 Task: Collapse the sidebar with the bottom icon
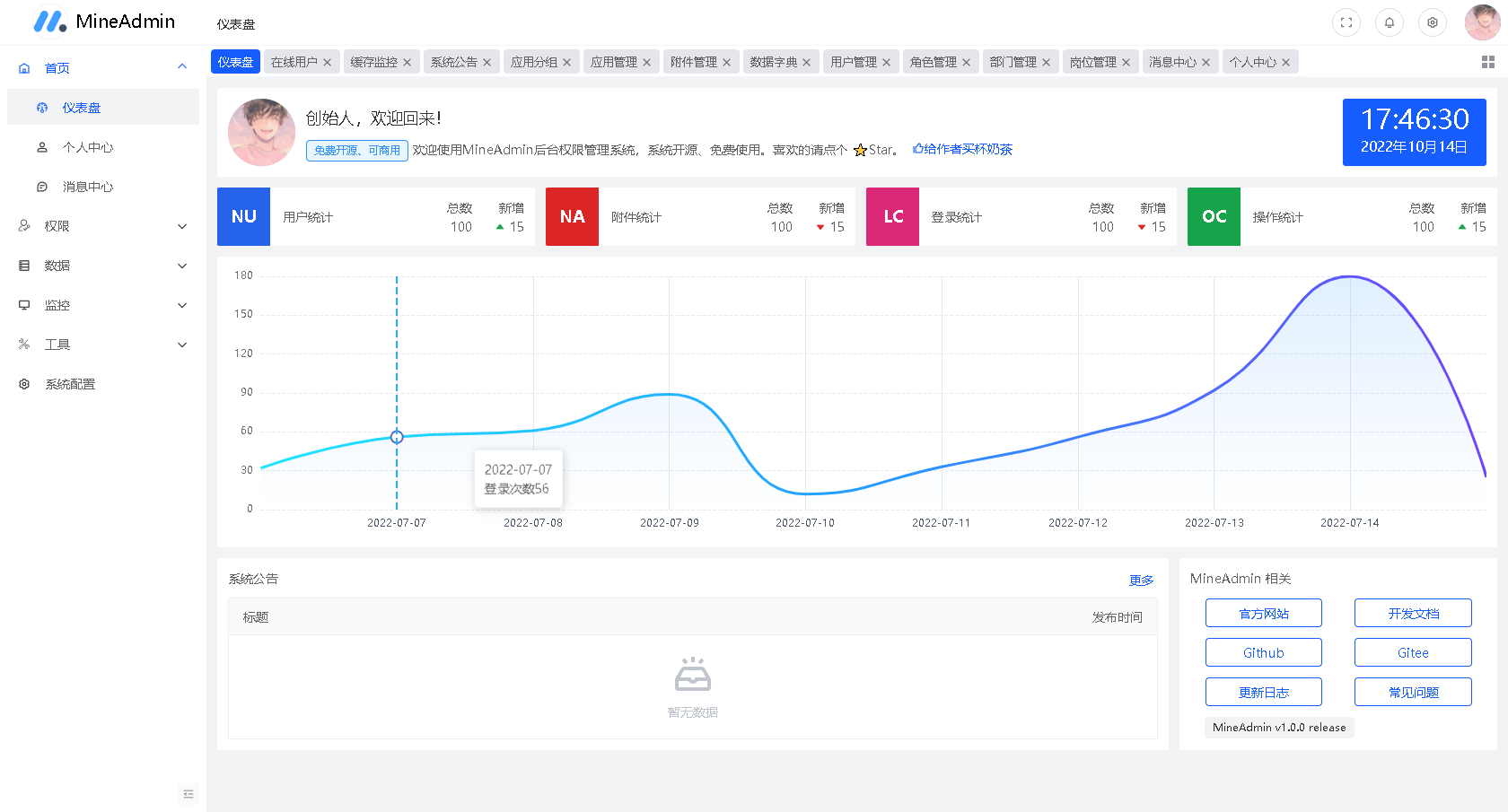tap(188, 794)
